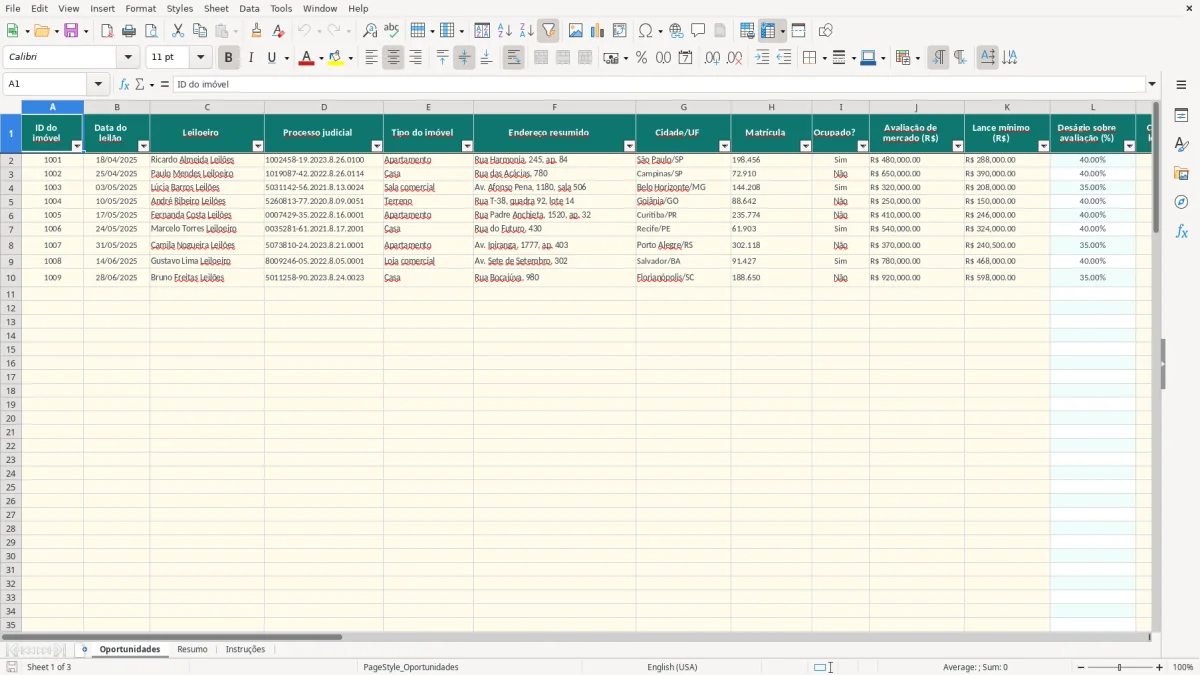Insert a hyperlink
This screenshot has height=675, width=1200.
676,31
